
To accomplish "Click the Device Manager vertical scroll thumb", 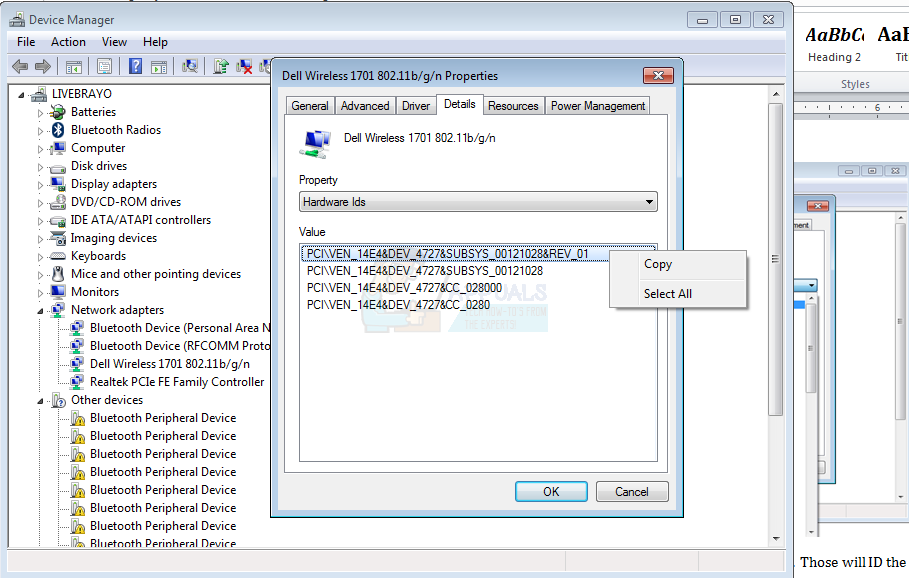I will (x=776, y=259).
